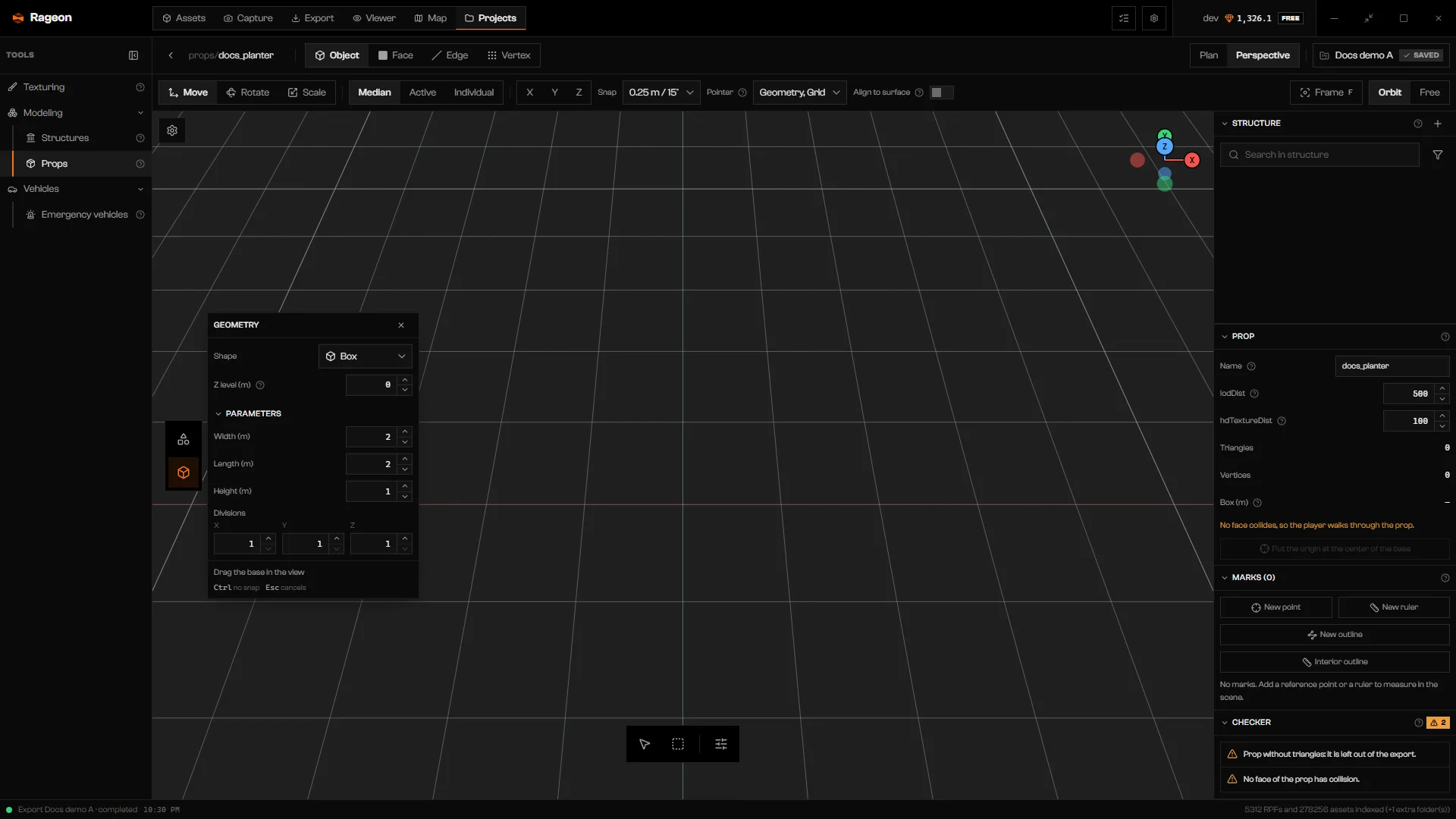Open the Shape Box dropdown
Viewport: 1456px width, 819px height.
(366, 356)
